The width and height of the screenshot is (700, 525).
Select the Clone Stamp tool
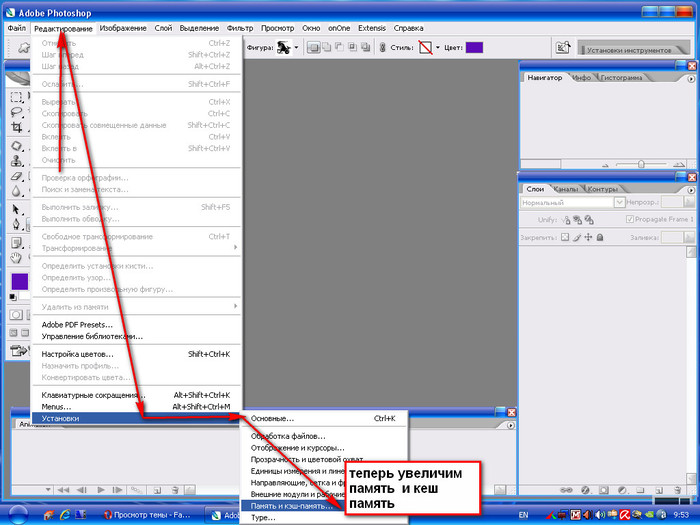coord(17,161)
